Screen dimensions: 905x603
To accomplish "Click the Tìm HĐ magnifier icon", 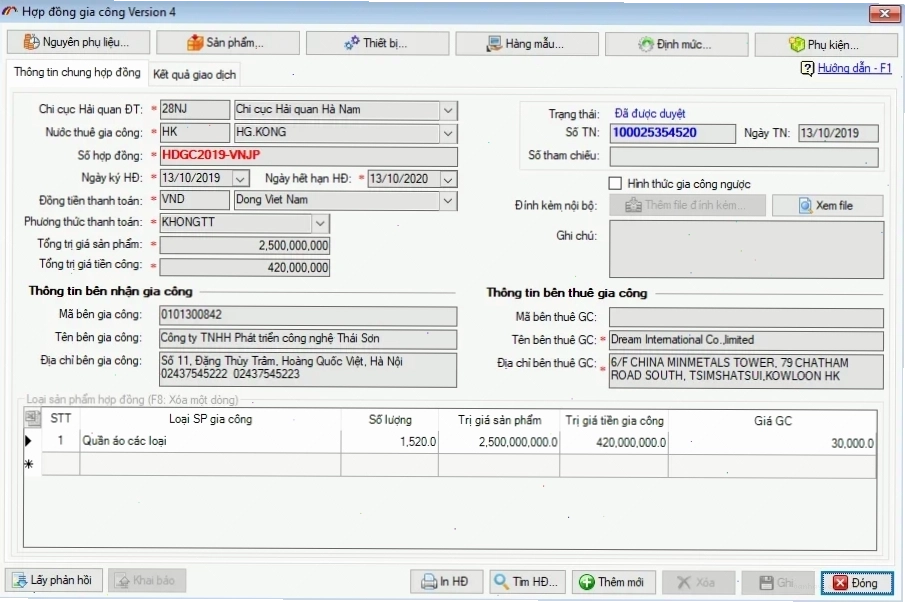I will click(x=501, y=582).
